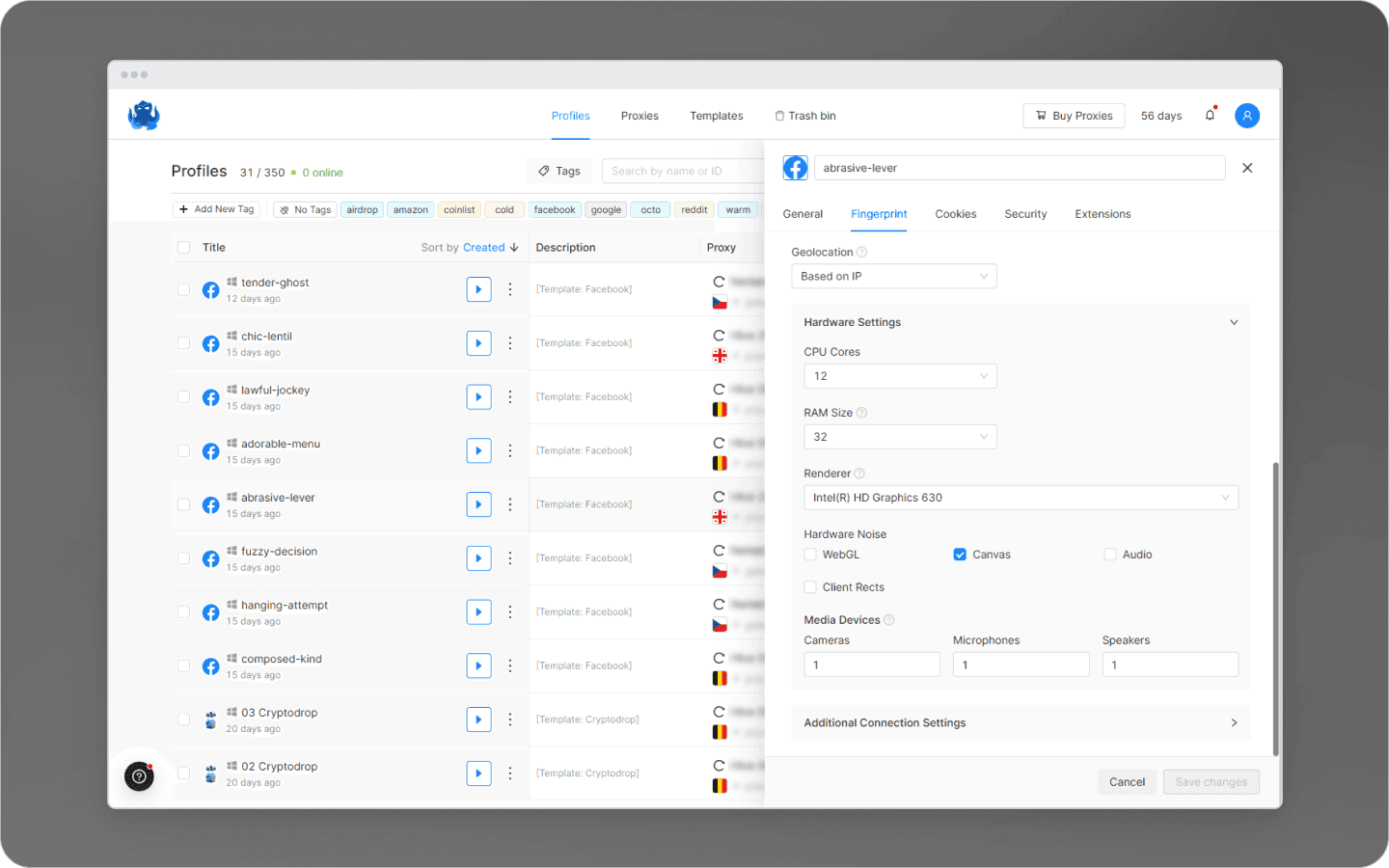Viewport: 1389px width, 868px height.
Task: Open three-dot menu for fuzzy-decision
Action: 510,558
